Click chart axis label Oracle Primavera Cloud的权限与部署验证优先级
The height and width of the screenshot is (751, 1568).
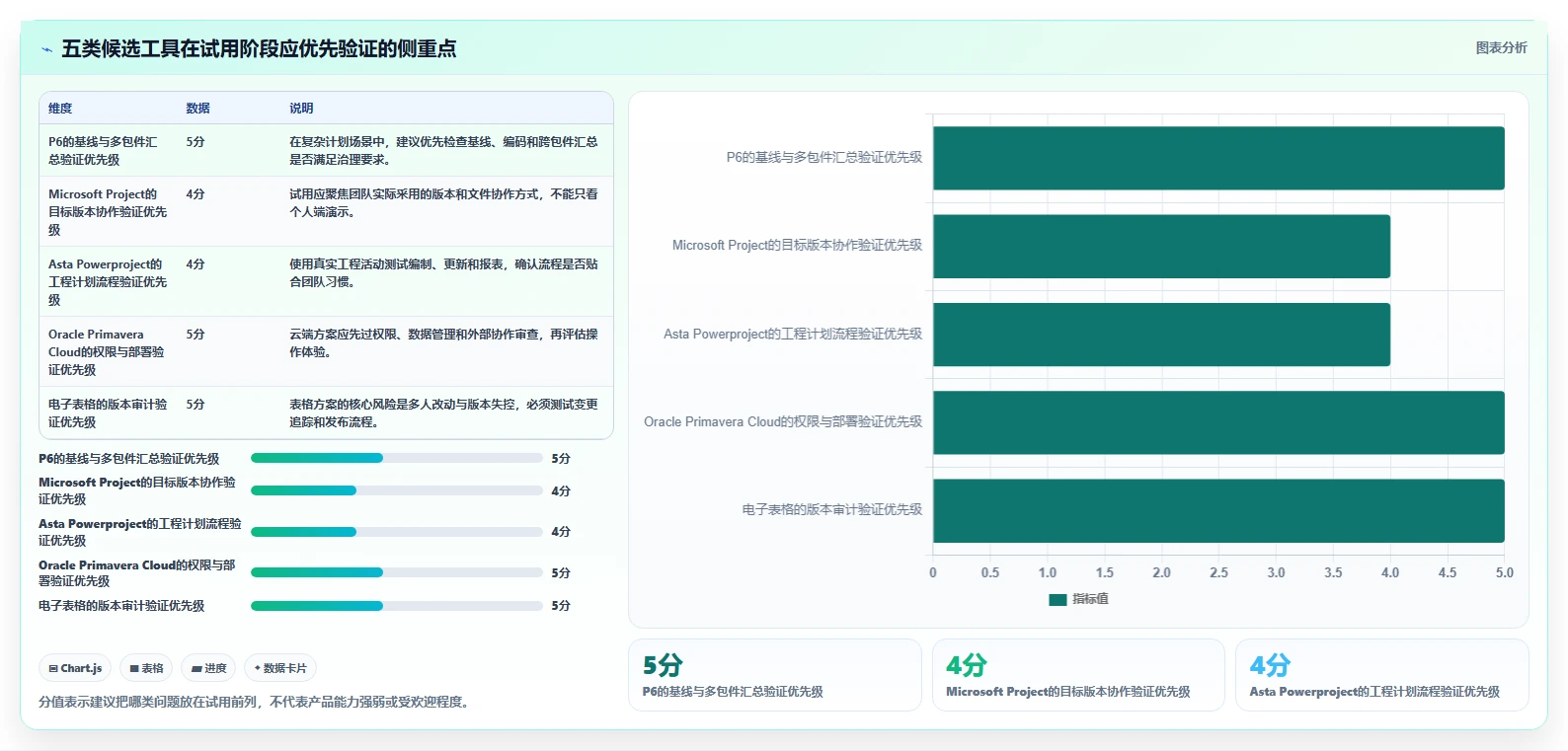coord(783,421)
